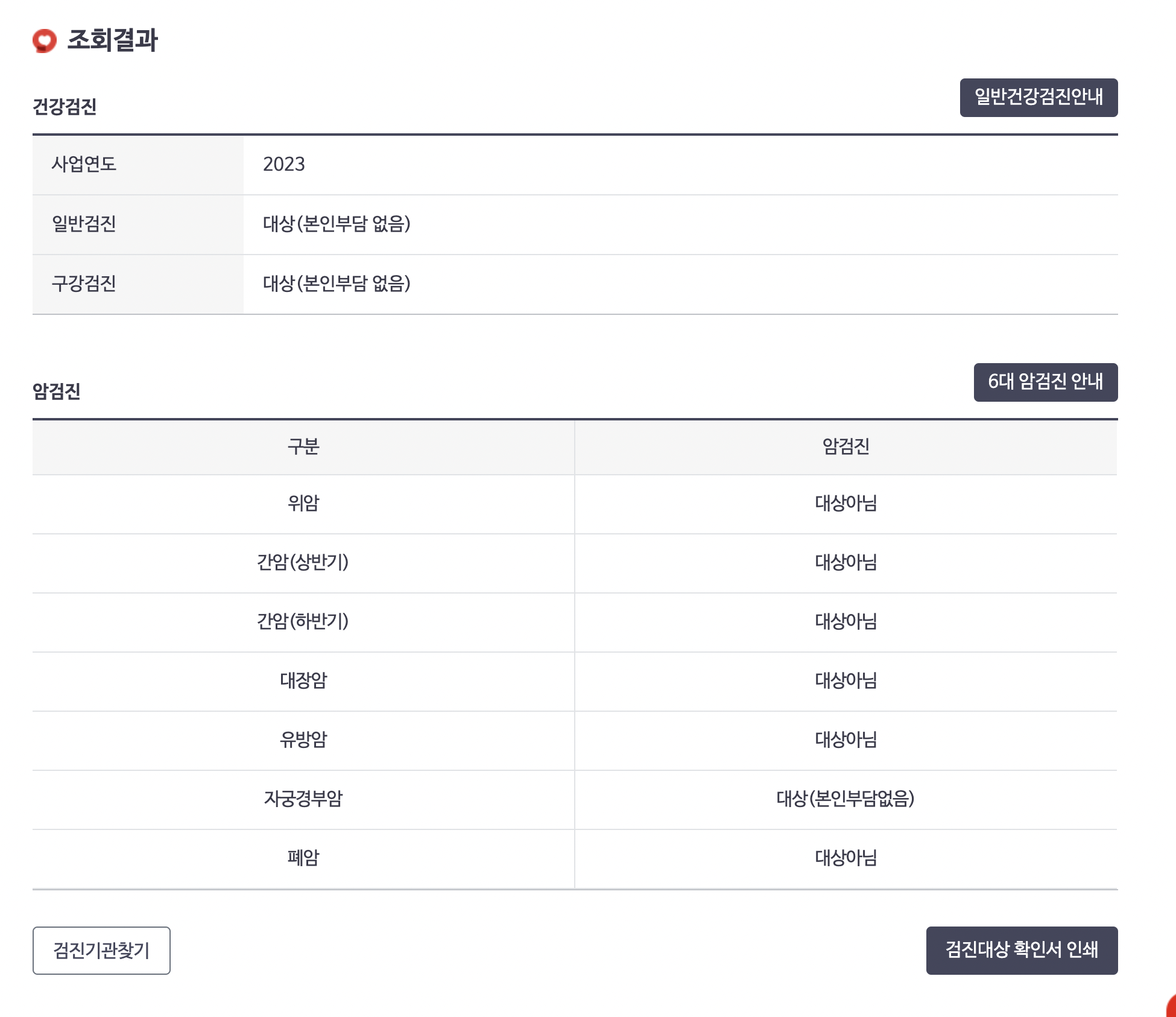Open the 6대 암검진 안내 guide
This screenshot has width=1176, height=1017.
tap(1046, 382)
